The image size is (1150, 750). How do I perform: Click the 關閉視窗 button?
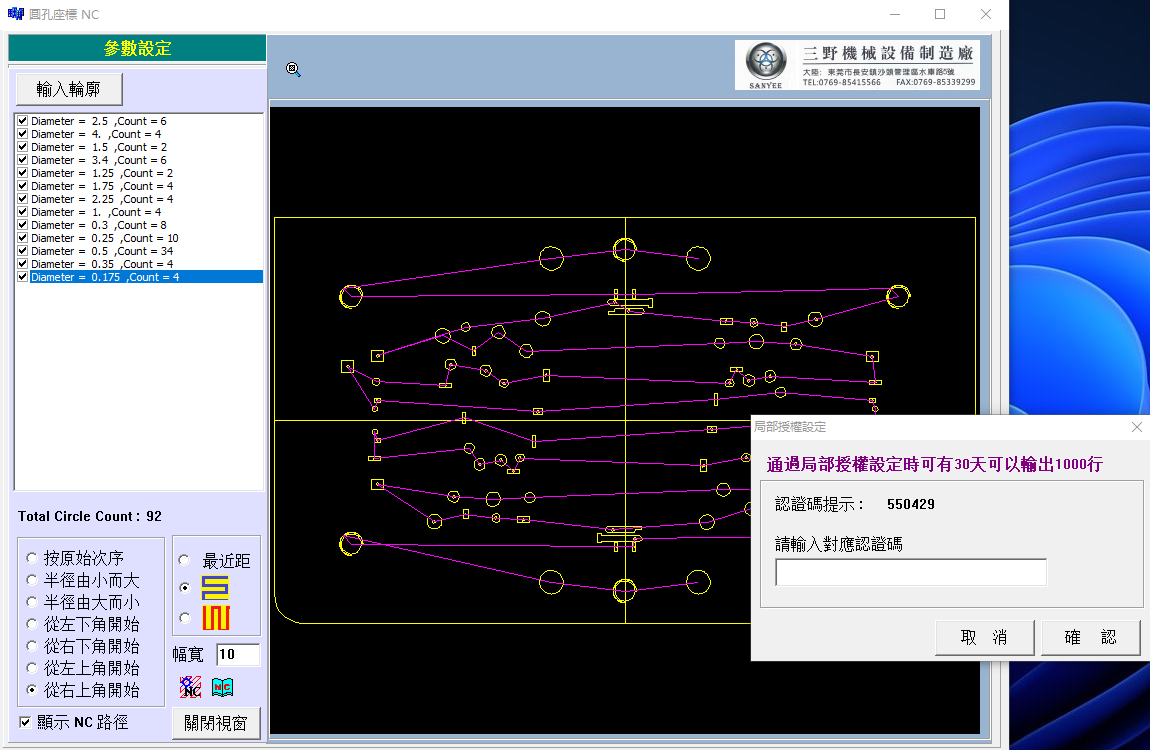[x=216, y=724]
